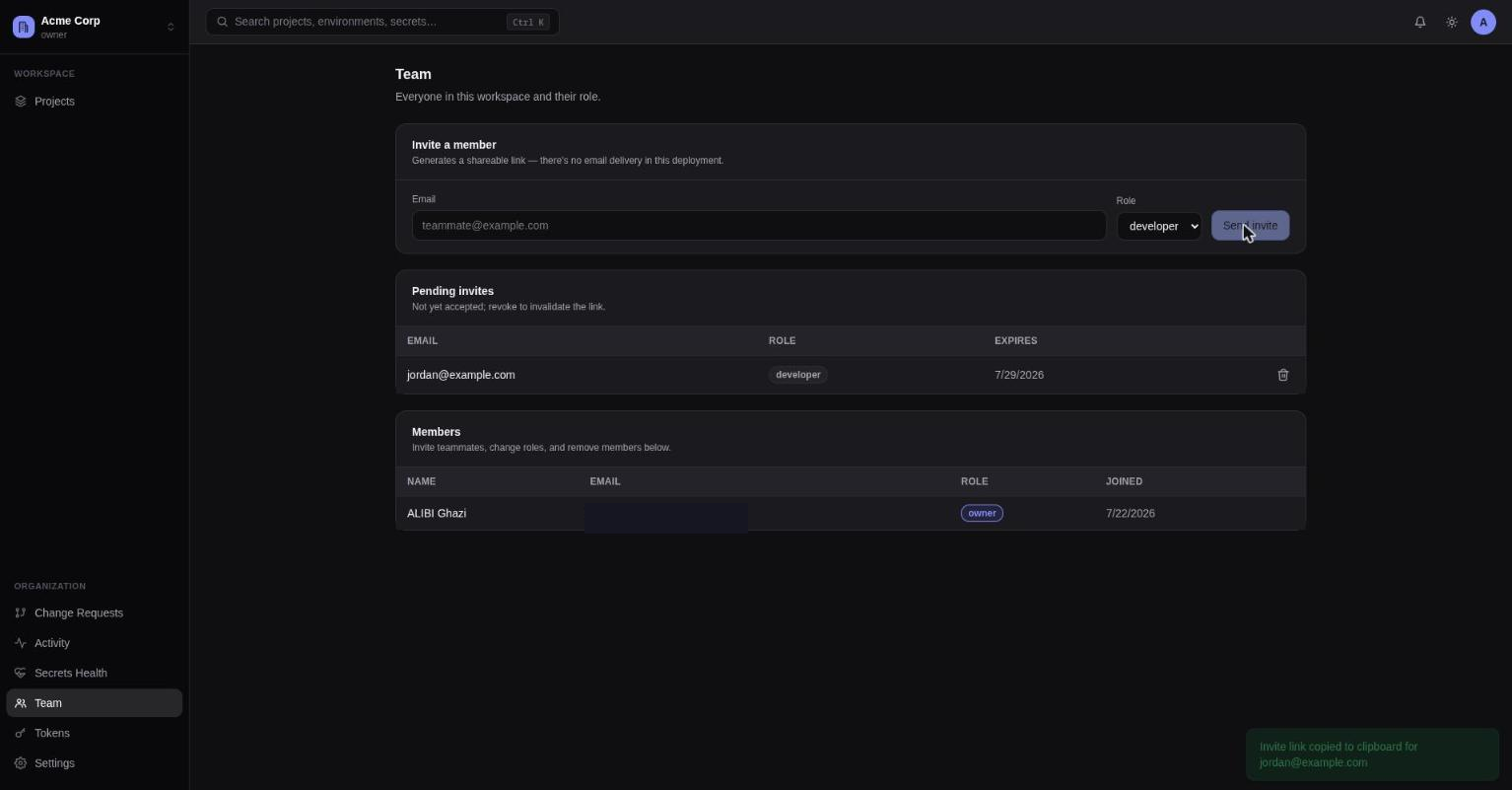Click the developer role badge

click(798, 375)
